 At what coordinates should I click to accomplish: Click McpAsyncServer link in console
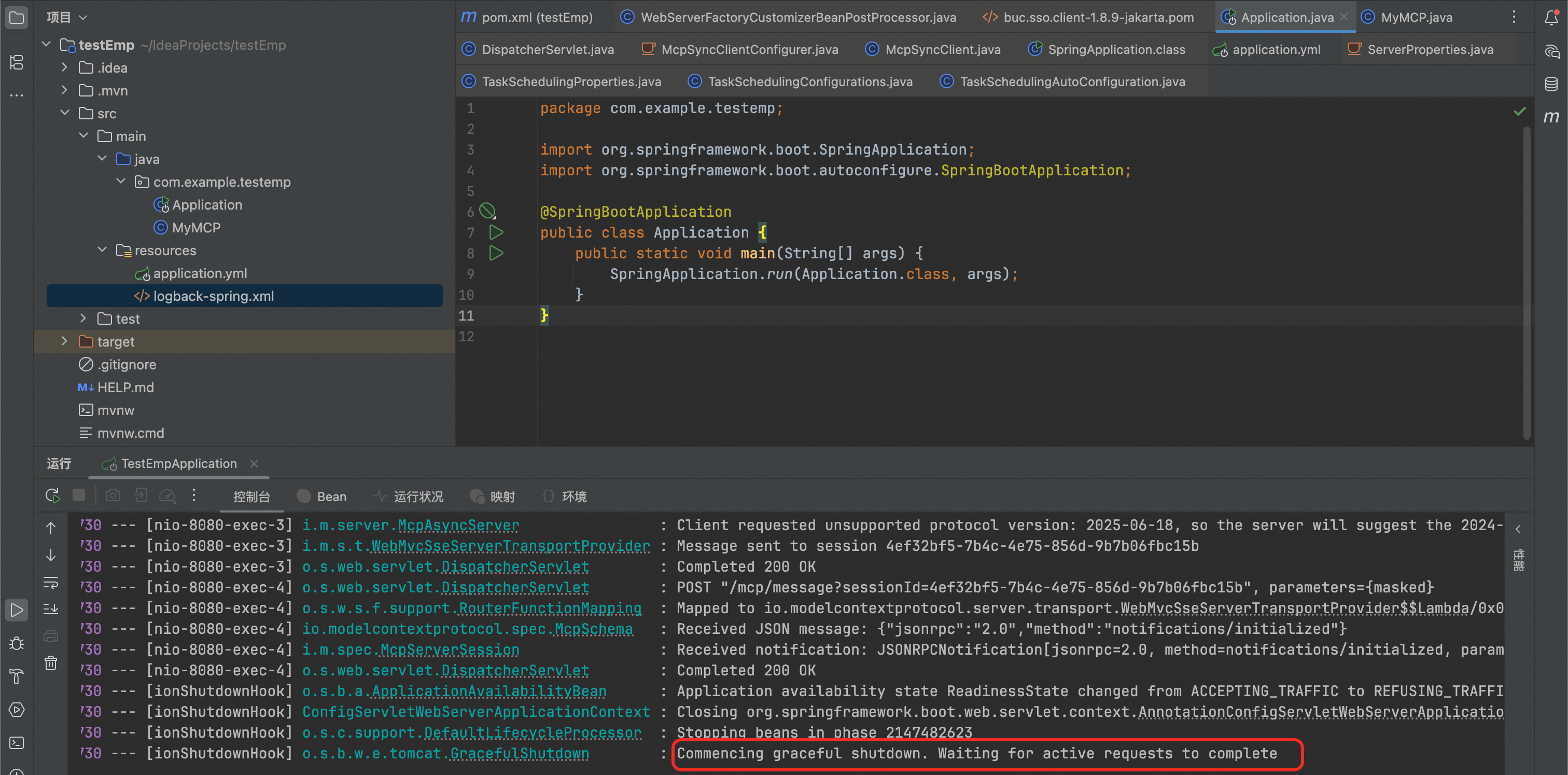coord(458,525)
